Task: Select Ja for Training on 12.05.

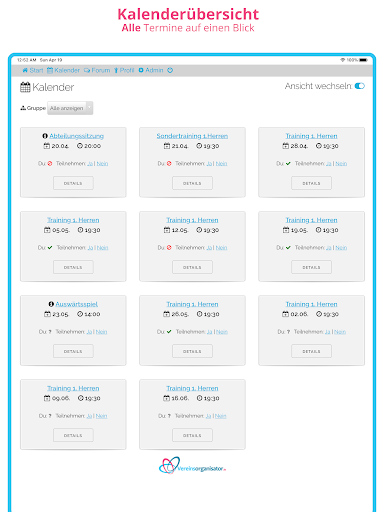Action: [x=209, y=248]
